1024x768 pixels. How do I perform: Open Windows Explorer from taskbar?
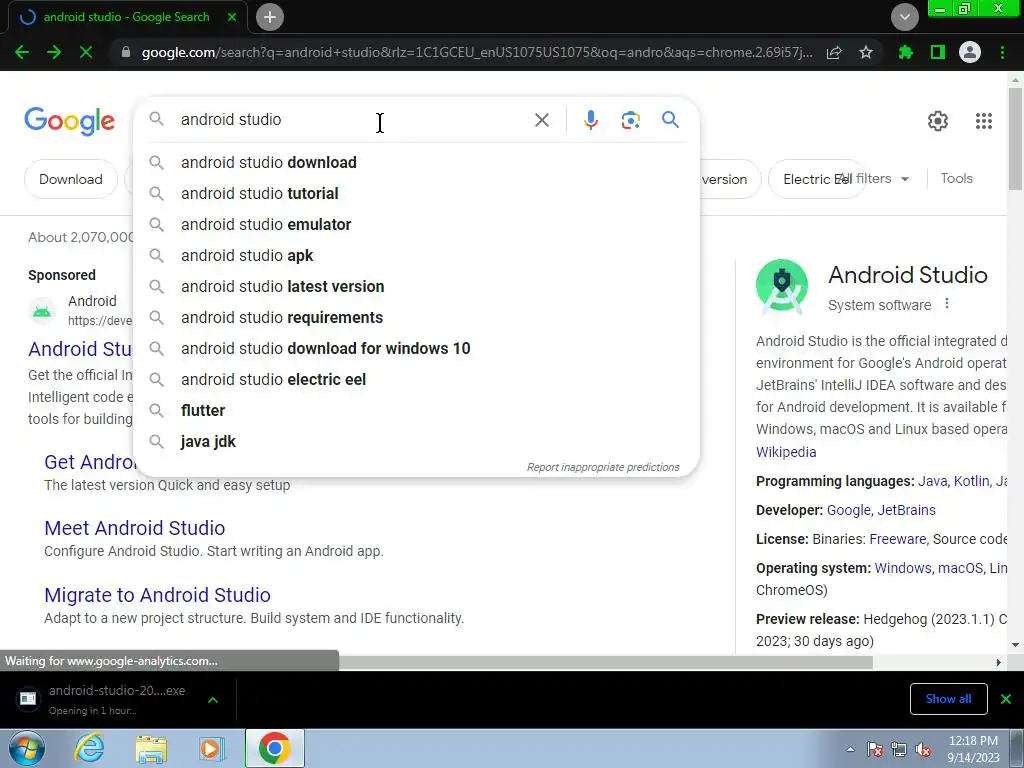151,748
